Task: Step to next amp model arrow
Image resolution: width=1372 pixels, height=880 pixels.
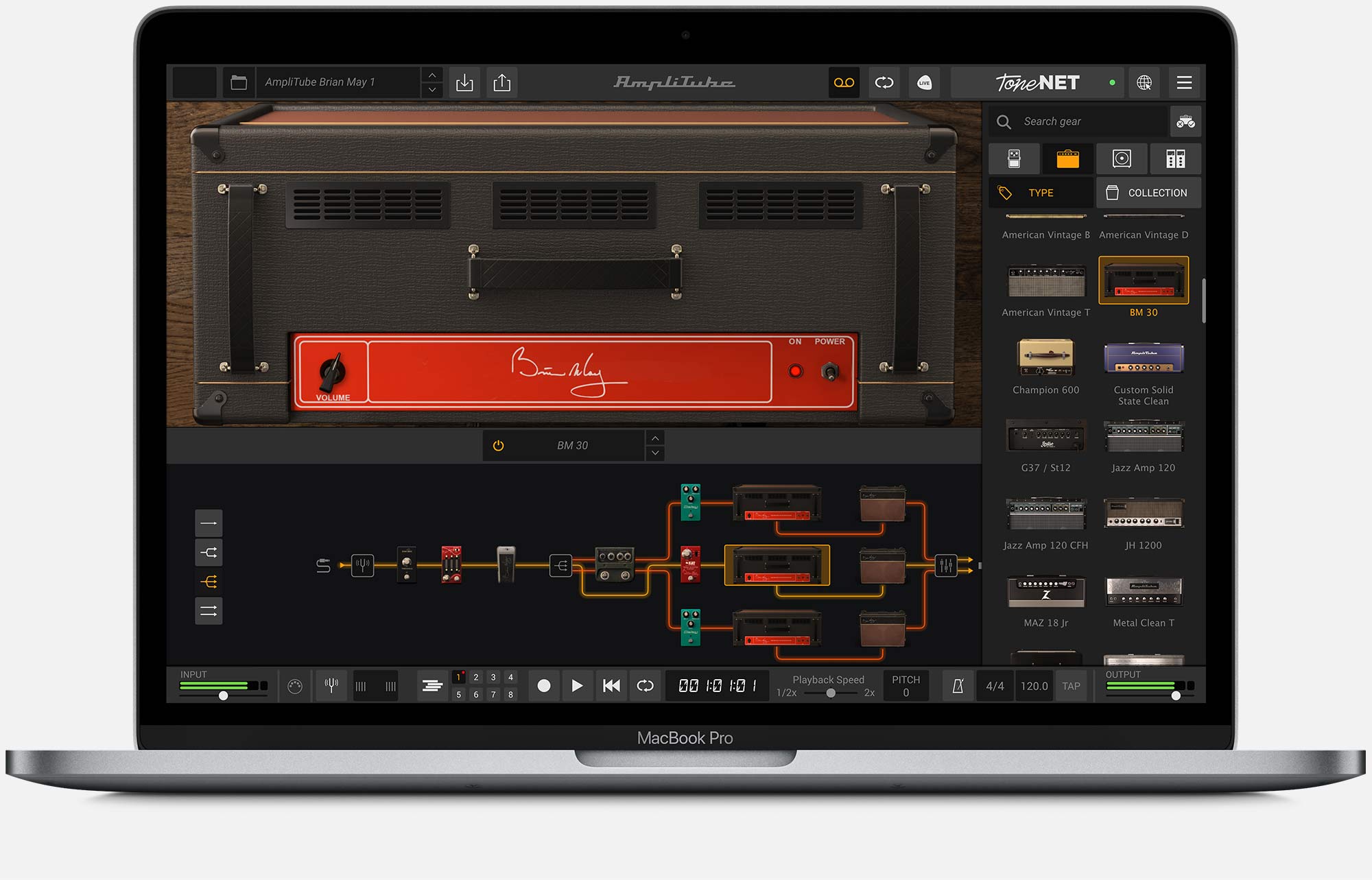Action: click(x=655, y=453)
